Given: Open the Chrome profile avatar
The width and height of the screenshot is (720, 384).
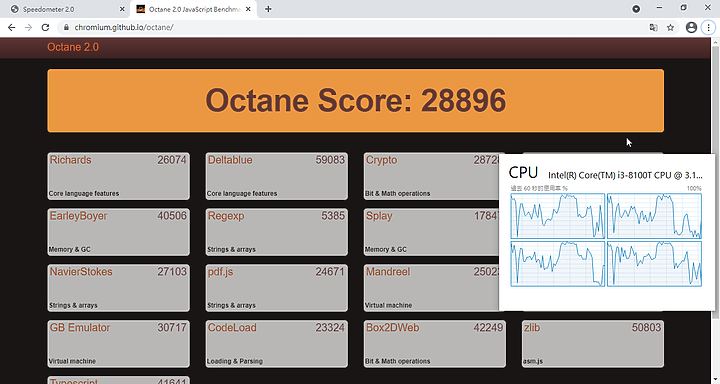Looking at the screenshot, I should 691,28.
